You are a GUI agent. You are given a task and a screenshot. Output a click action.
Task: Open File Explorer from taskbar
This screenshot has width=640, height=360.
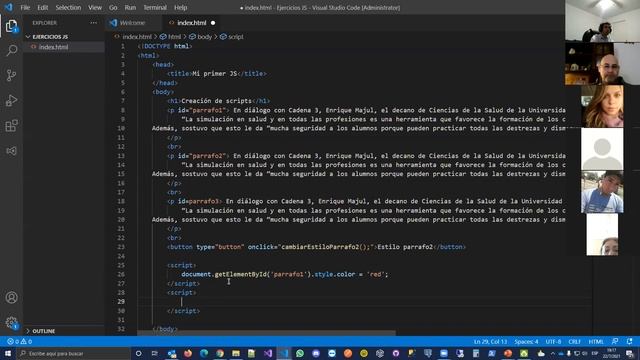point(236,353)
